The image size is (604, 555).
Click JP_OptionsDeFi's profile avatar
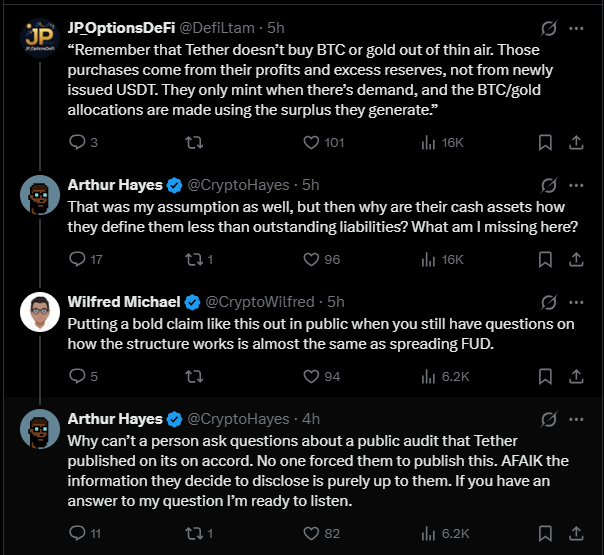coord(40,40)
